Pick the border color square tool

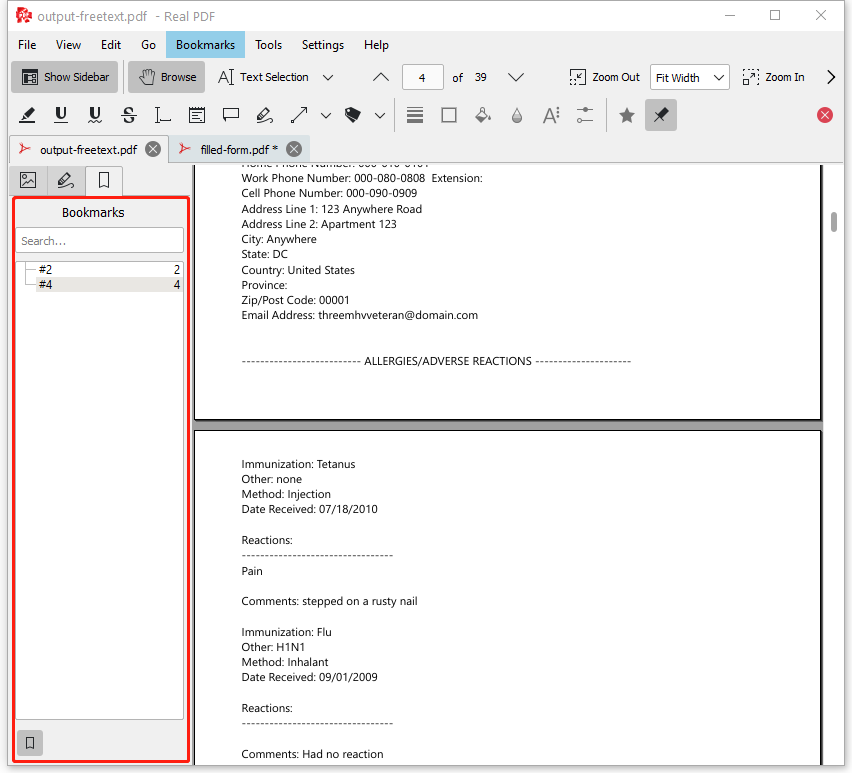coord(449,115)
